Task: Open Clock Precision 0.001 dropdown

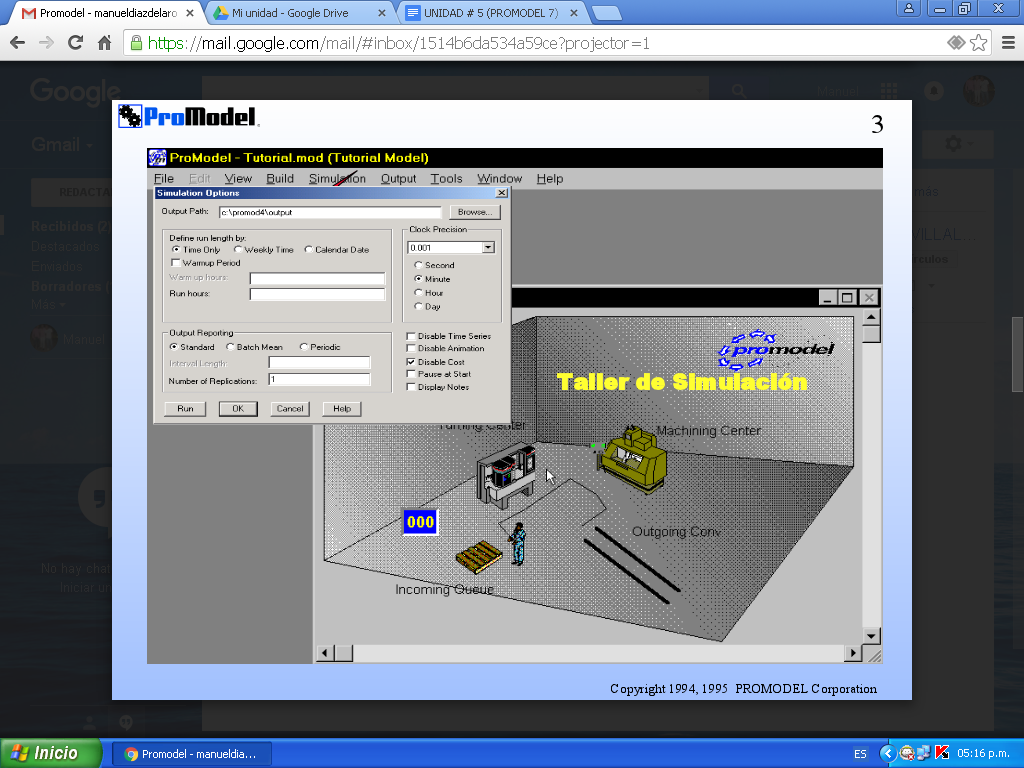Action: click(x=488, y=248)
